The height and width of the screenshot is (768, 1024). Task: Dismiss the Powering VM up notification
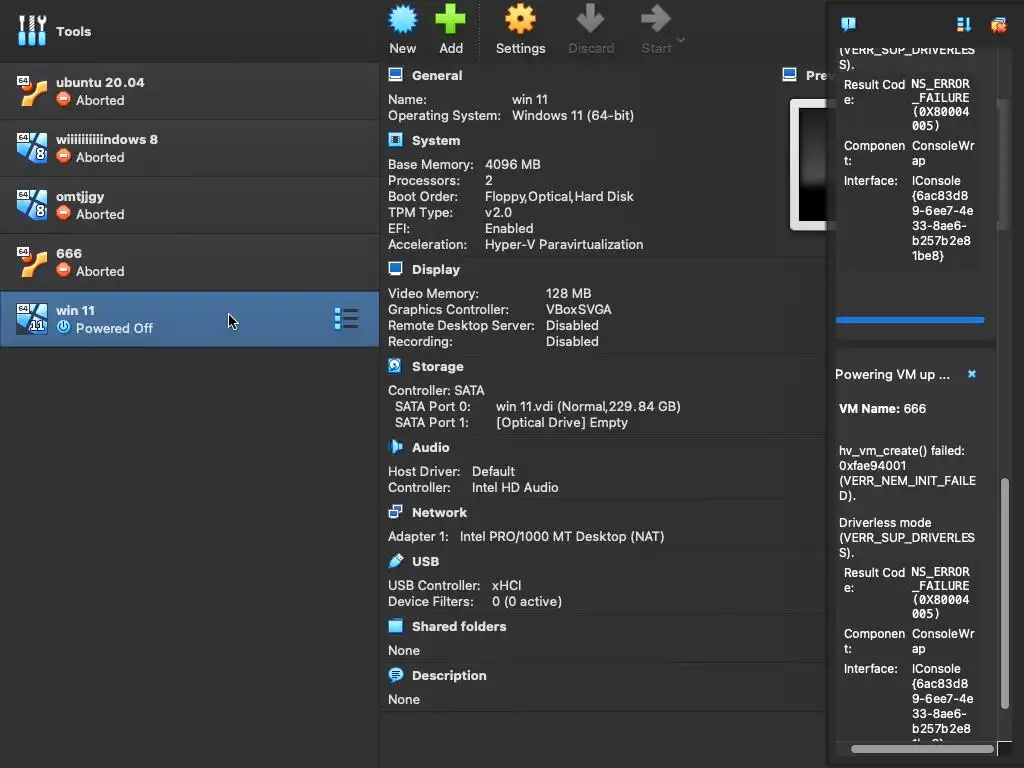[972, 374]
